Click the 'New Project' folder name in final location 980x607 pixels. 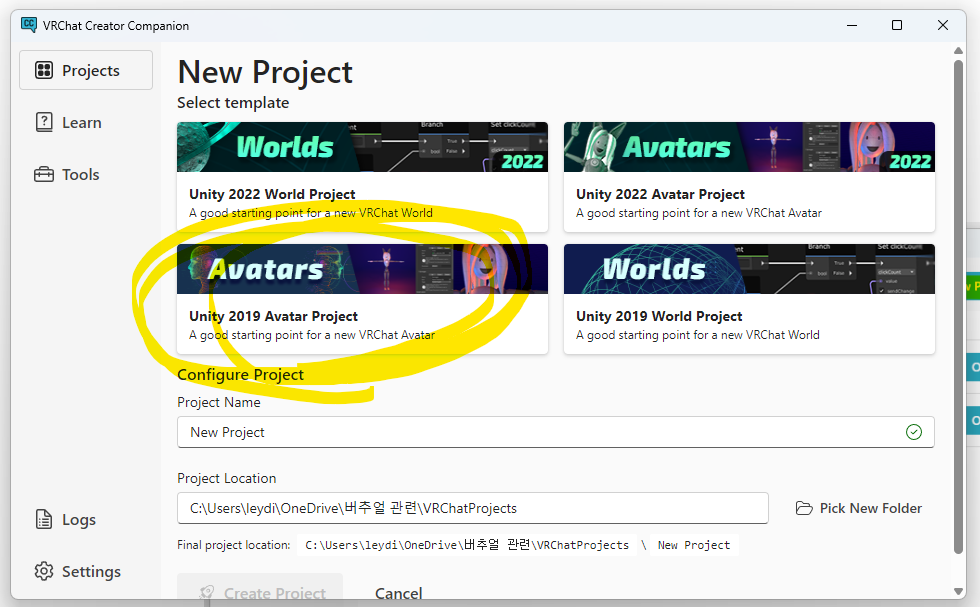click(694, 545)
